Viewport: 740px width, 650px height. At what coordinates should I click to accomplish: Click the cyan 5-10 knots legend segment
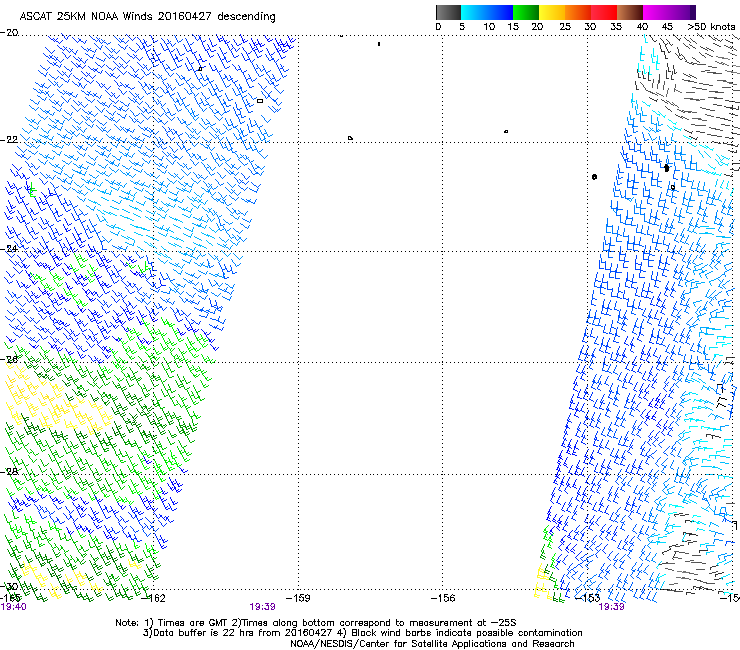coord(474,12)
